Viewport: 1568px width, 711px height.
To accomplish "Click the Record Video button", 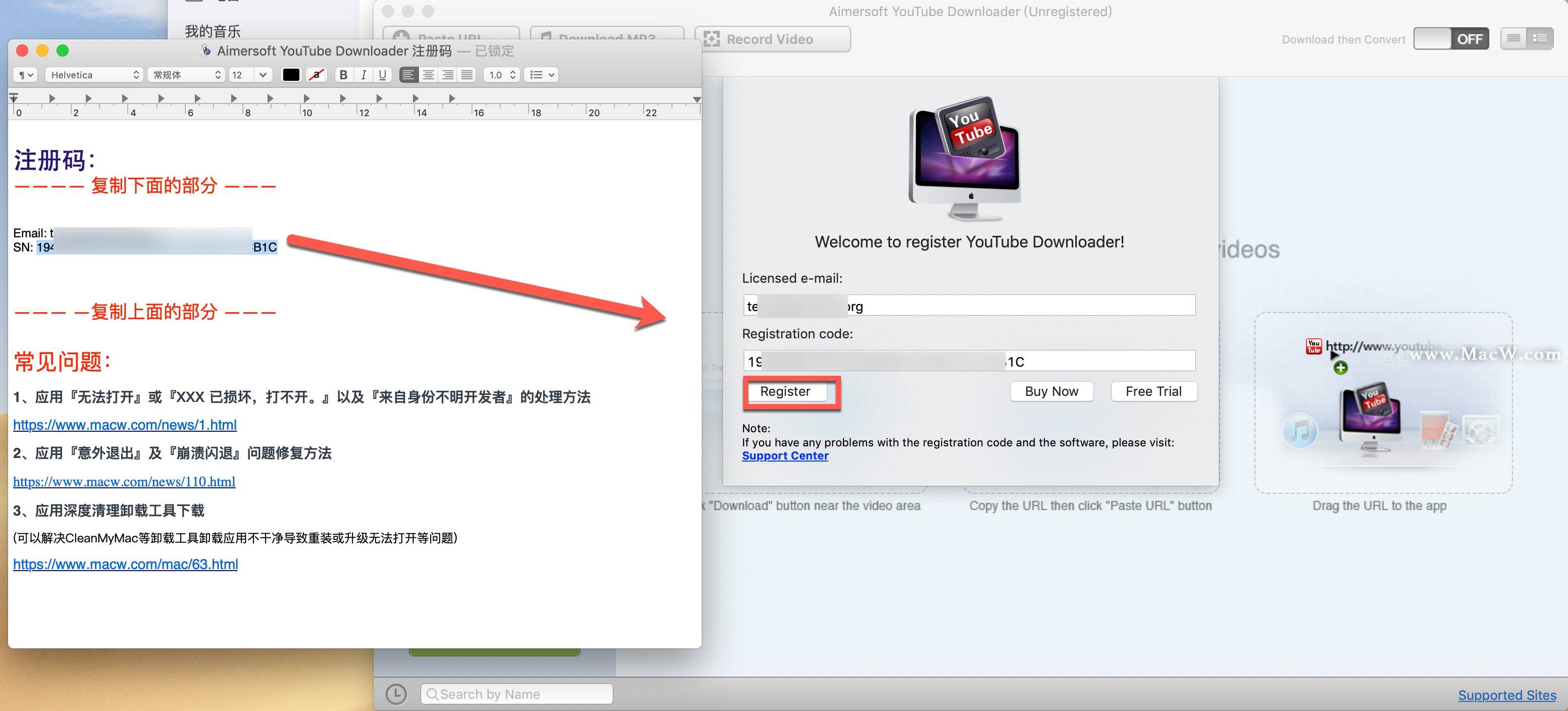I will [773, 39].
